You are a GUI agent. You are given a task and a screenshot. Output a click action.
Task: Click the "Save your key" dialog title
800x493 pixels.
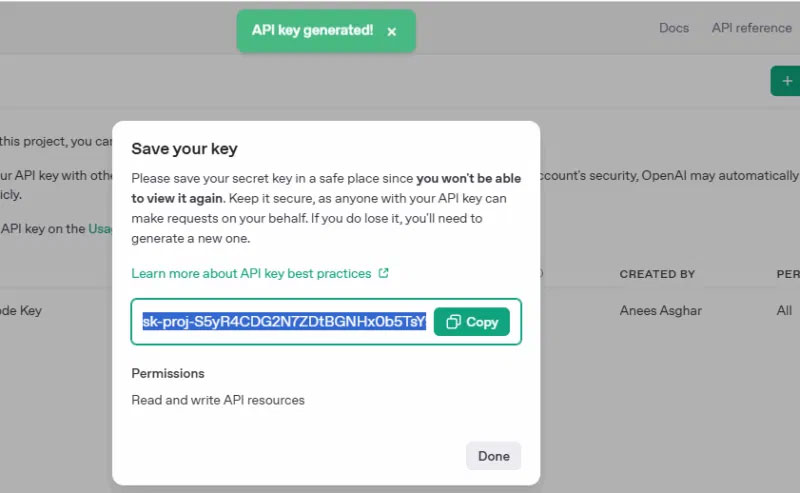coord(185,149)
